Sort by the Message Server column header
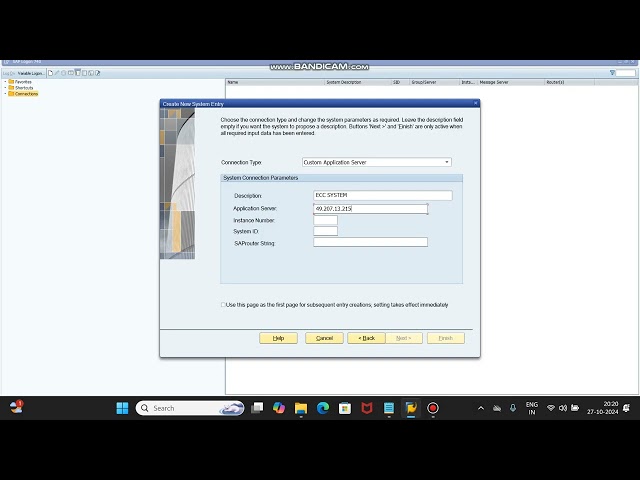640x480 pixels. (511, 82)
